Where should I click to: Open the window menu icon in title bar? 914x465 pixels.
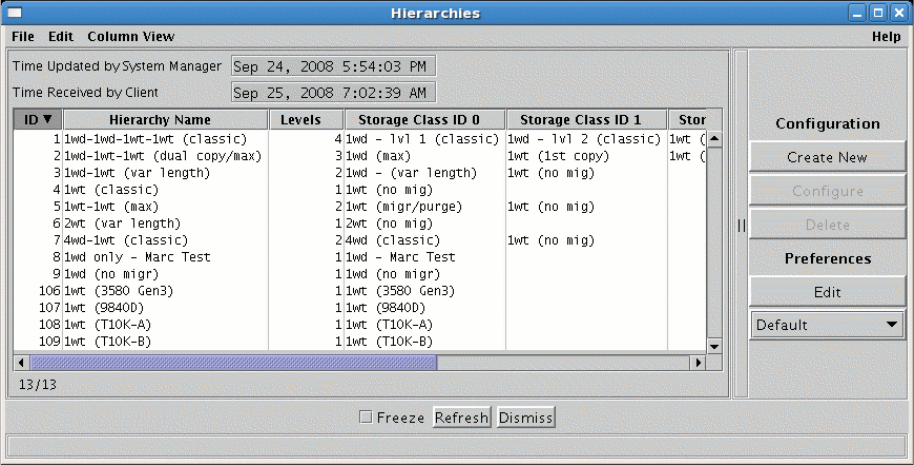tap(14, 12)
